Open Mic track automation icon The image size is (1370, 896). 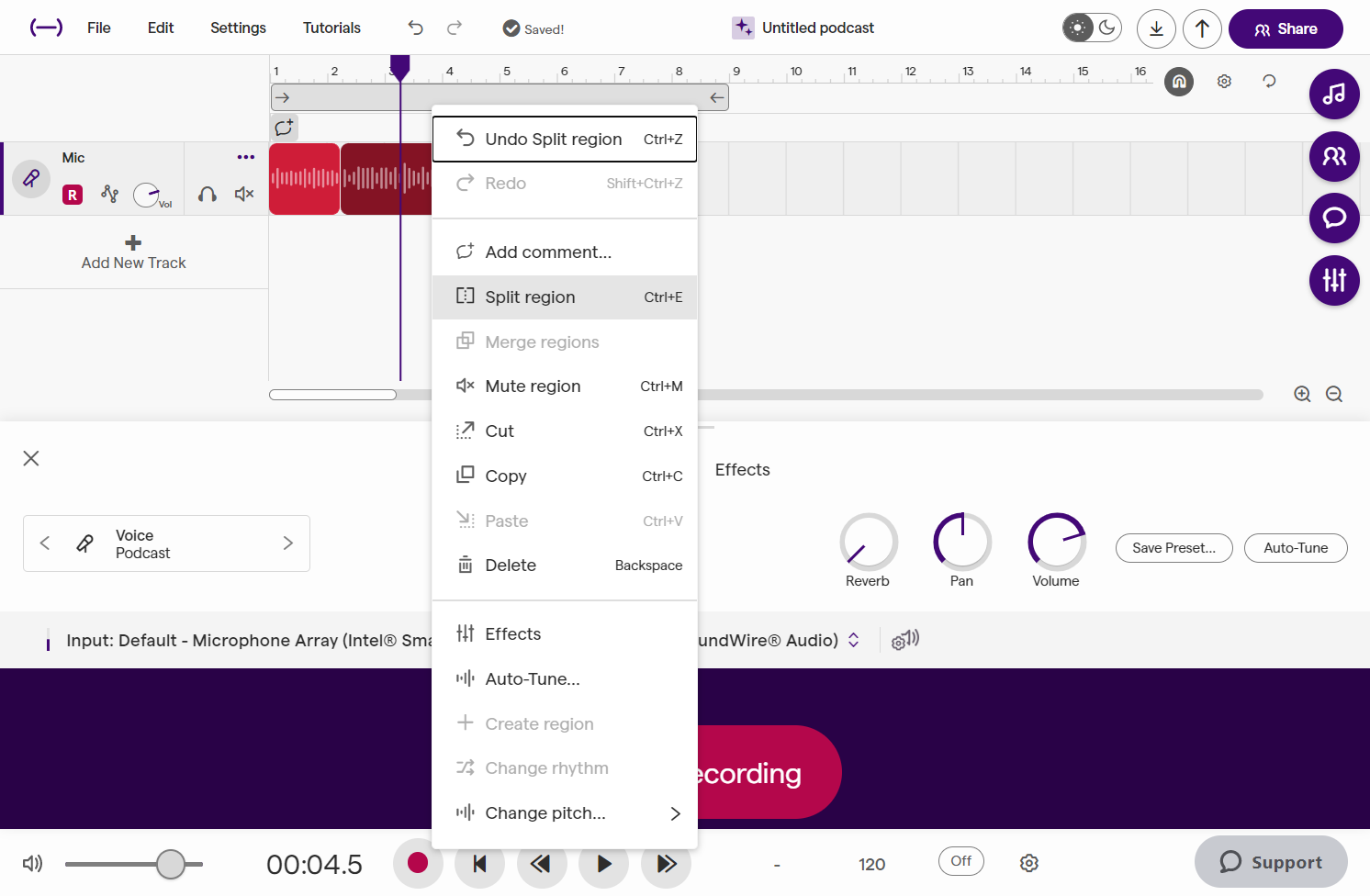click(x=110, y=194)
